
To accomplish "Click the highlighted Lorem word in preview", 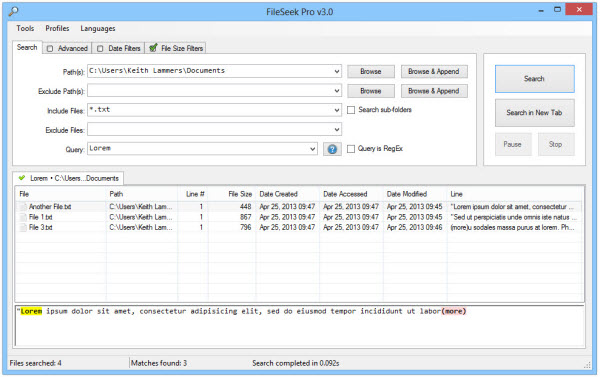I will 31,311.
